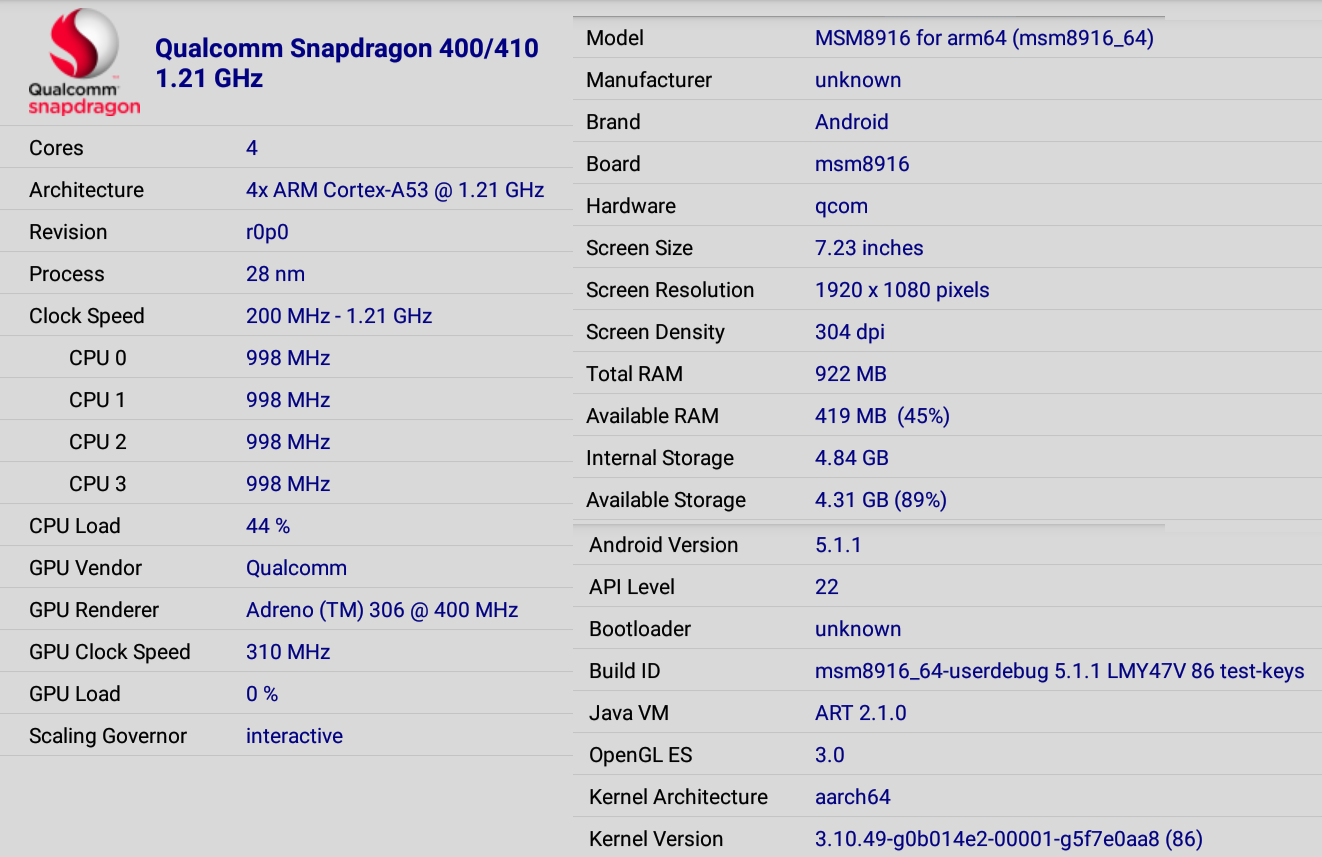Select Java VM value ART 2.1.0
This screenshot has height=857, width=1322.
[x=861, y=713]
